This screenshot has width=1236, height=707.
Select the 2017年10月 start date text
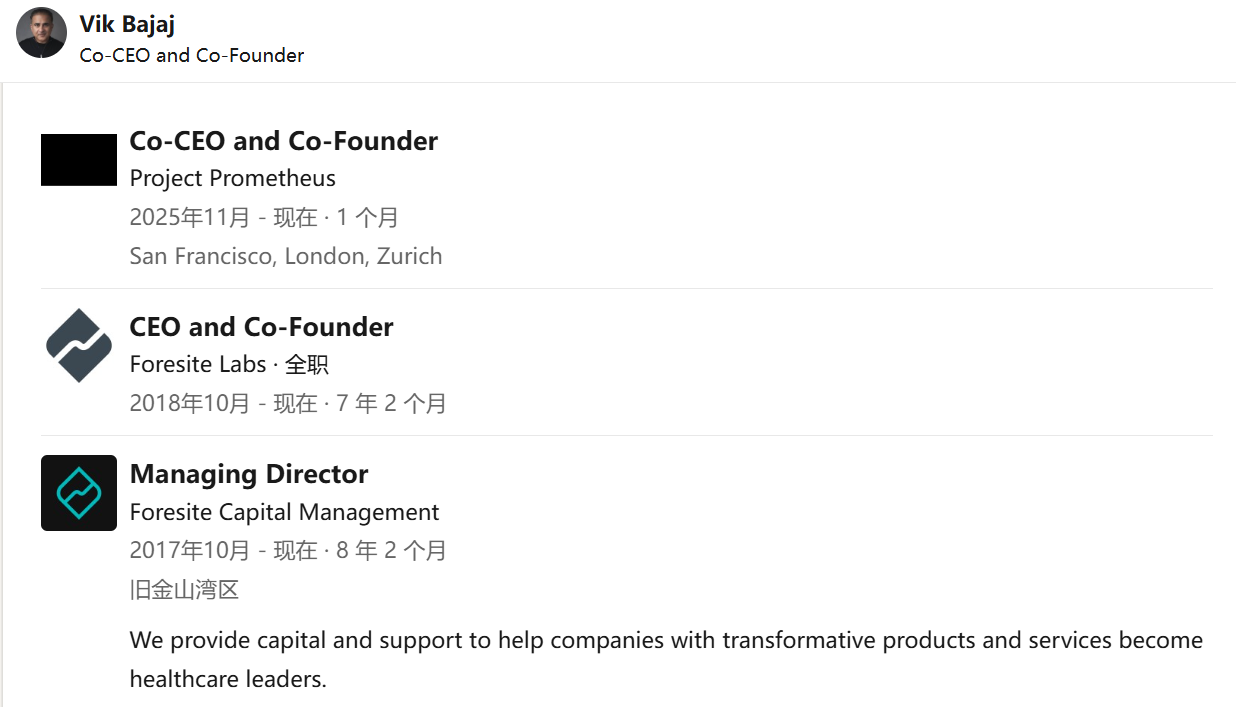[190, 550]
